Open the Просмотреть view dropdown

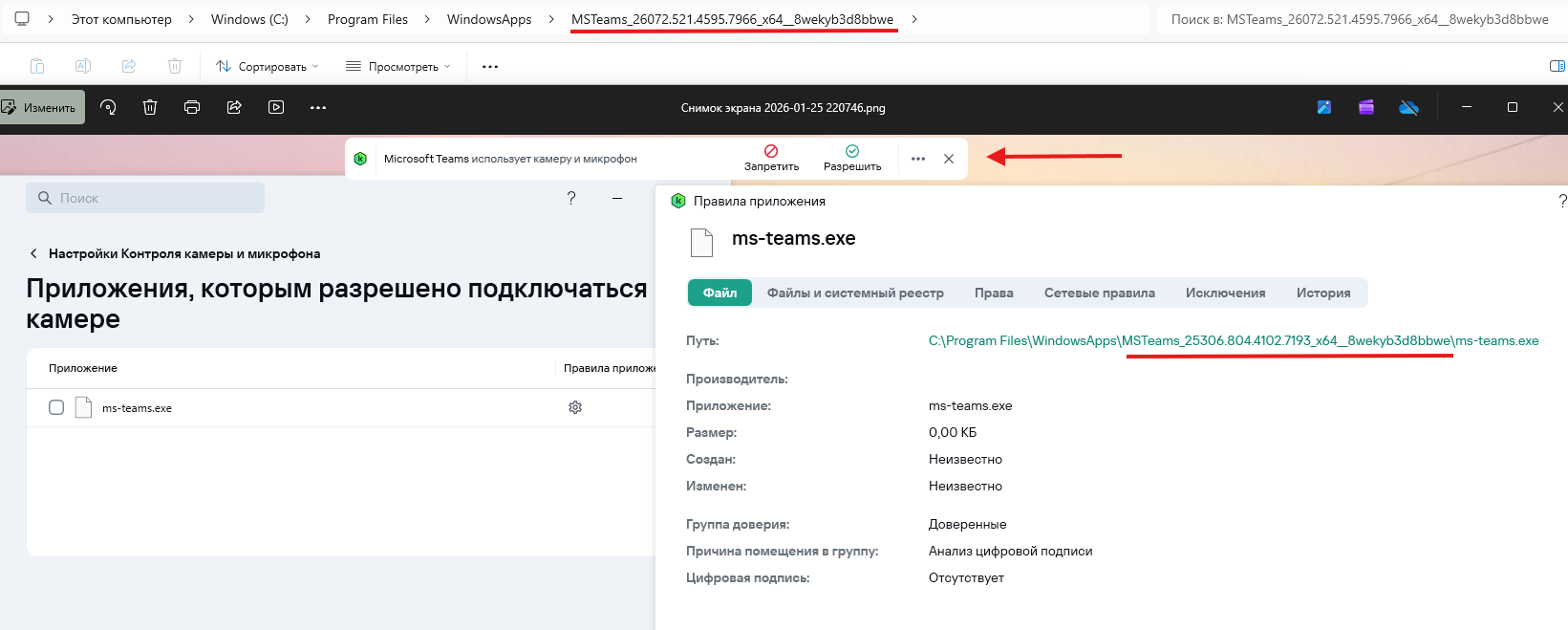(x=397, y=66)
